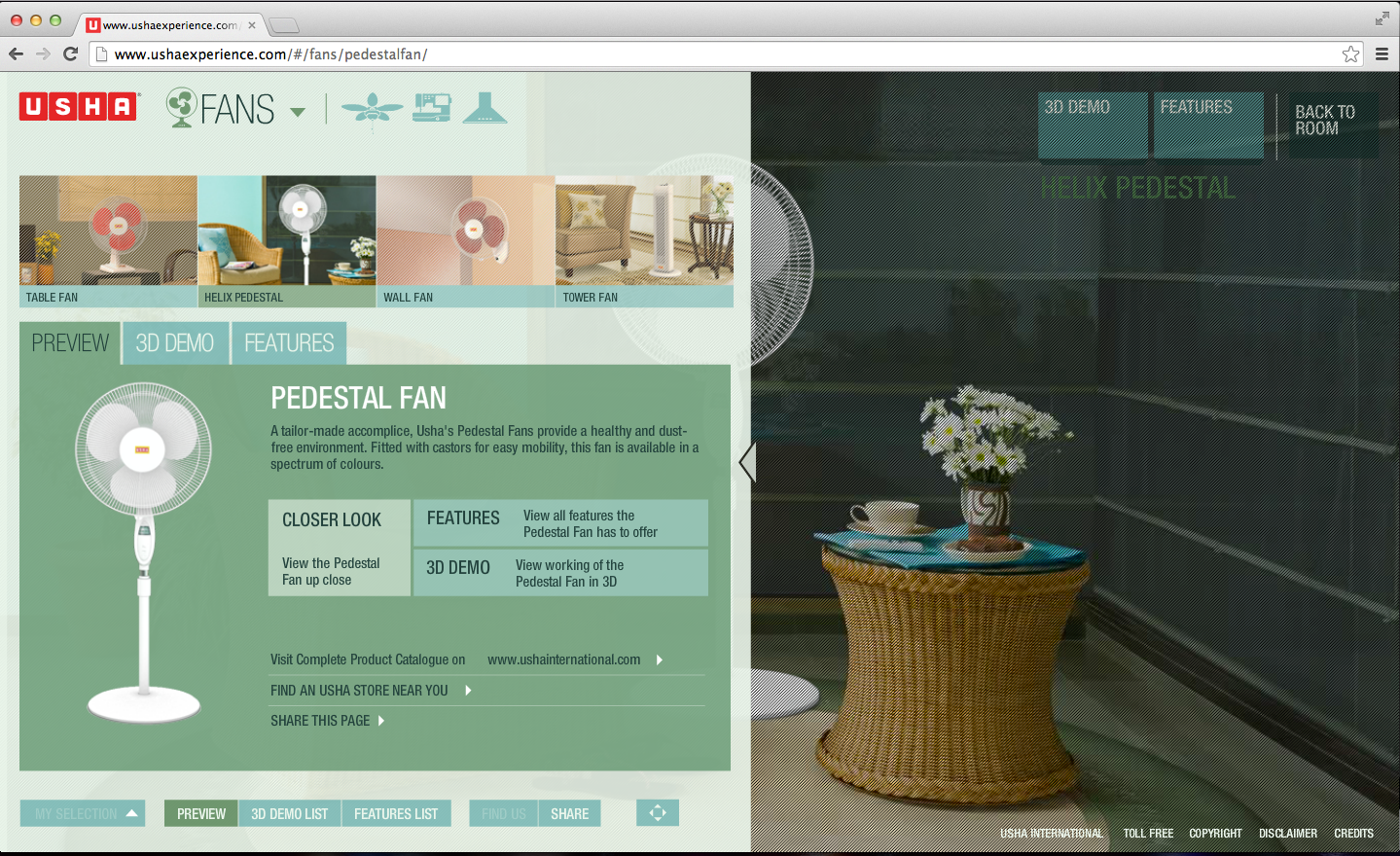Enter fullscreen with the window expand icon
The image size is (1400, 856).
click(1382, 18)
